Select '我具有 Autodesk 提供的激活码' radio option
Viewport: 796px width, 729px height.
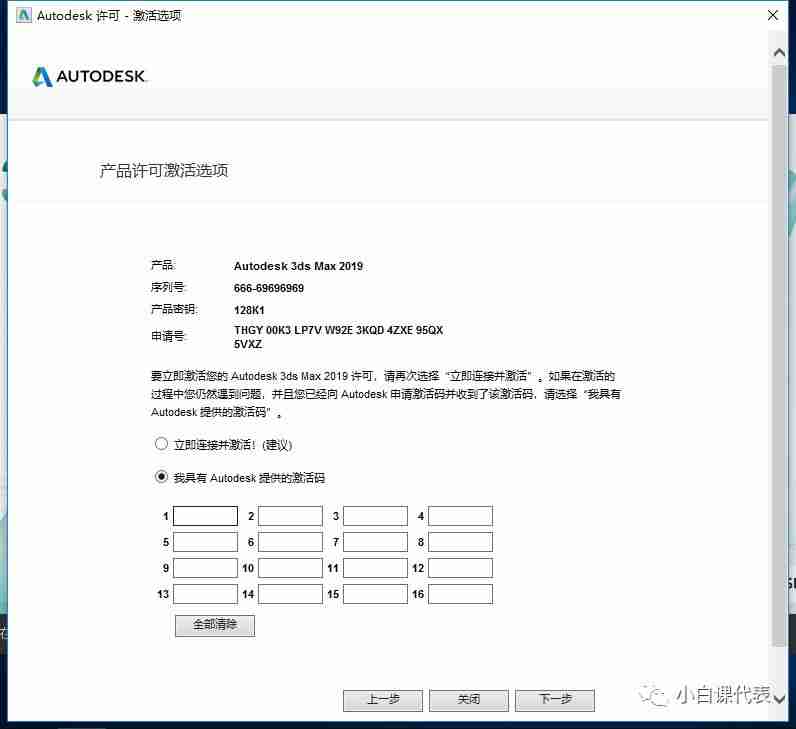click(161, 477)
